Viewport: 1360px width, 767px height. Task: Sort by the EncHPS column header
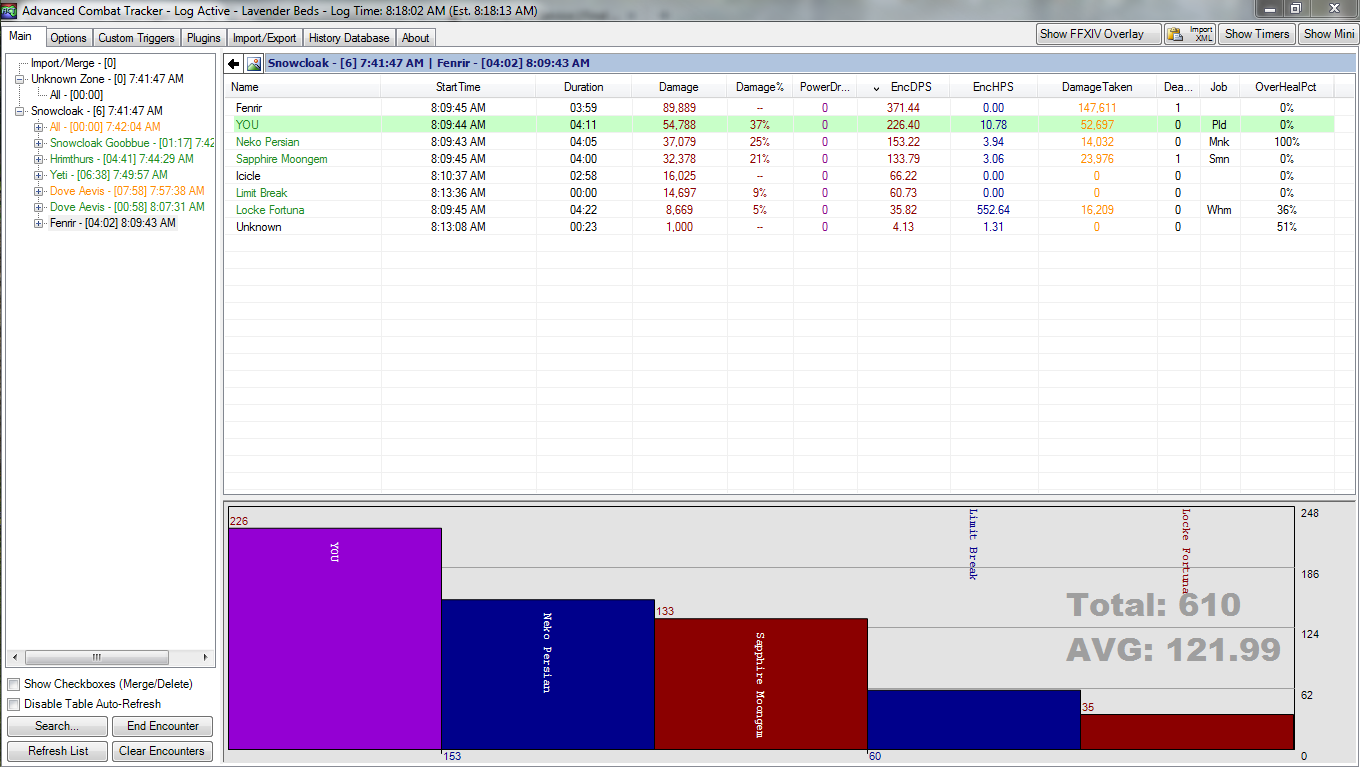click(x=993, y=87)
